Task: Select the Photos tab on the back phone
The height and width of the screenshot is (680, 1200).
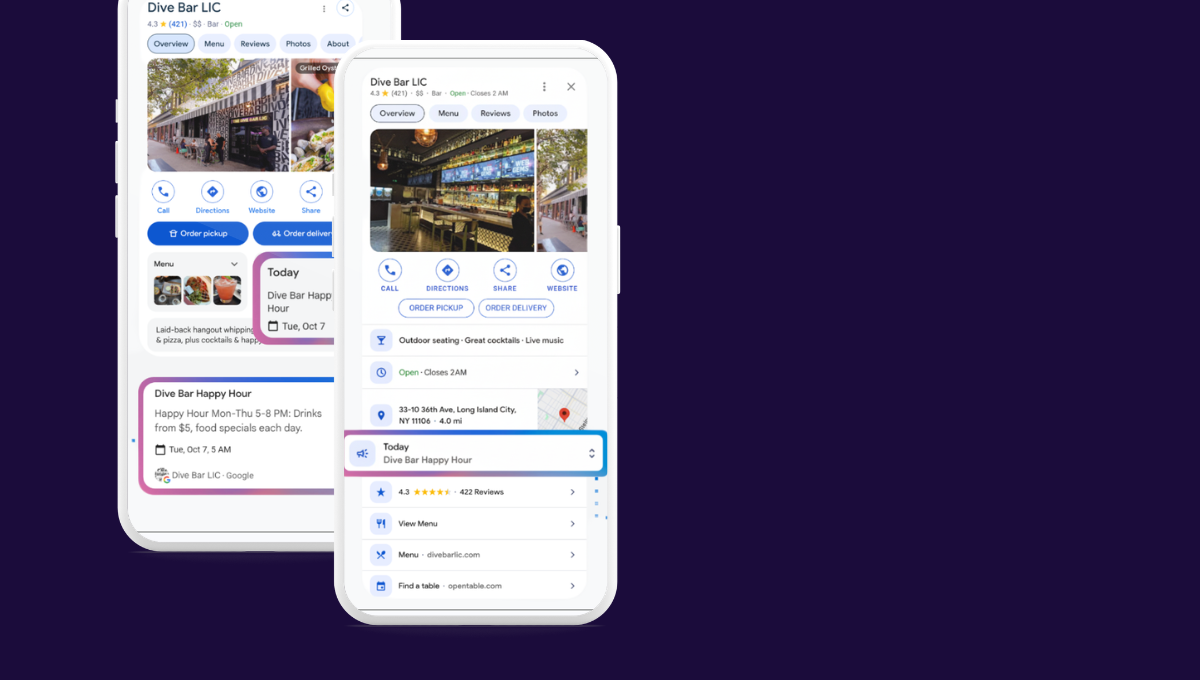Action: [x=298, y=44]
